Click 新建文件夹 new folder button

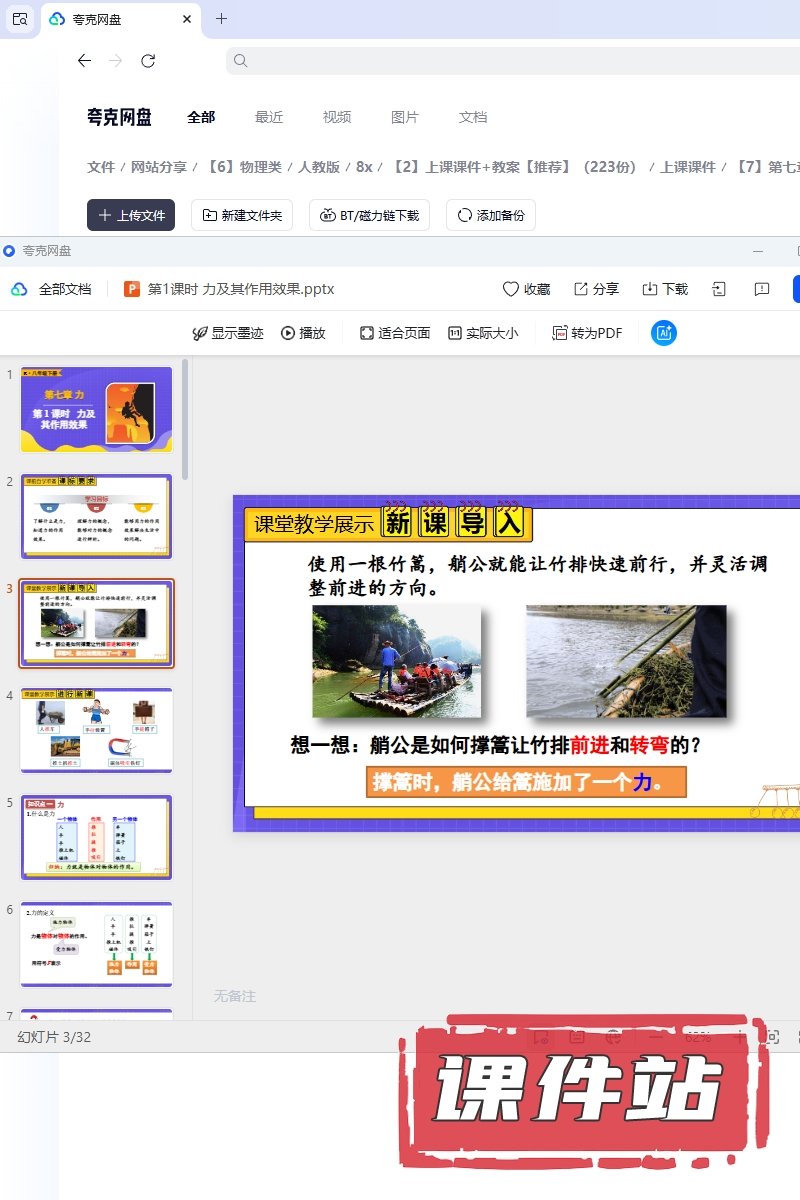242,215
